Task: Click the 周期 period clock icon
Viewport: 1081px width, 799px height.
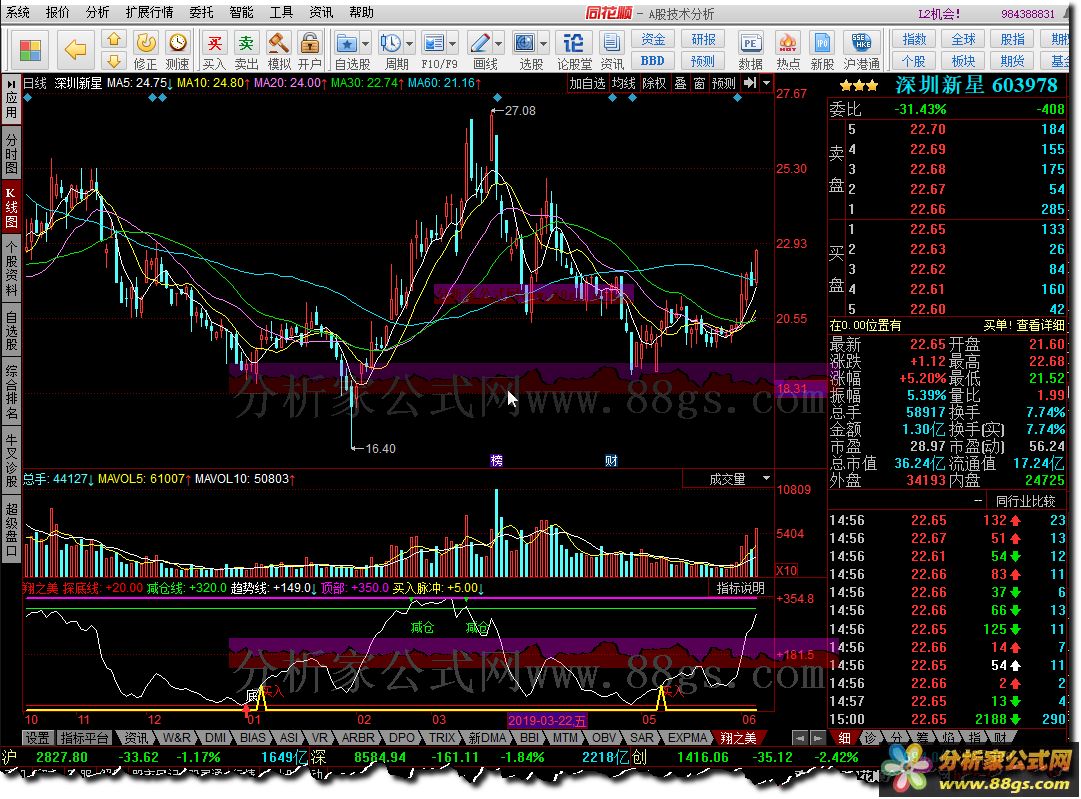Action: (x=391, y=43)
